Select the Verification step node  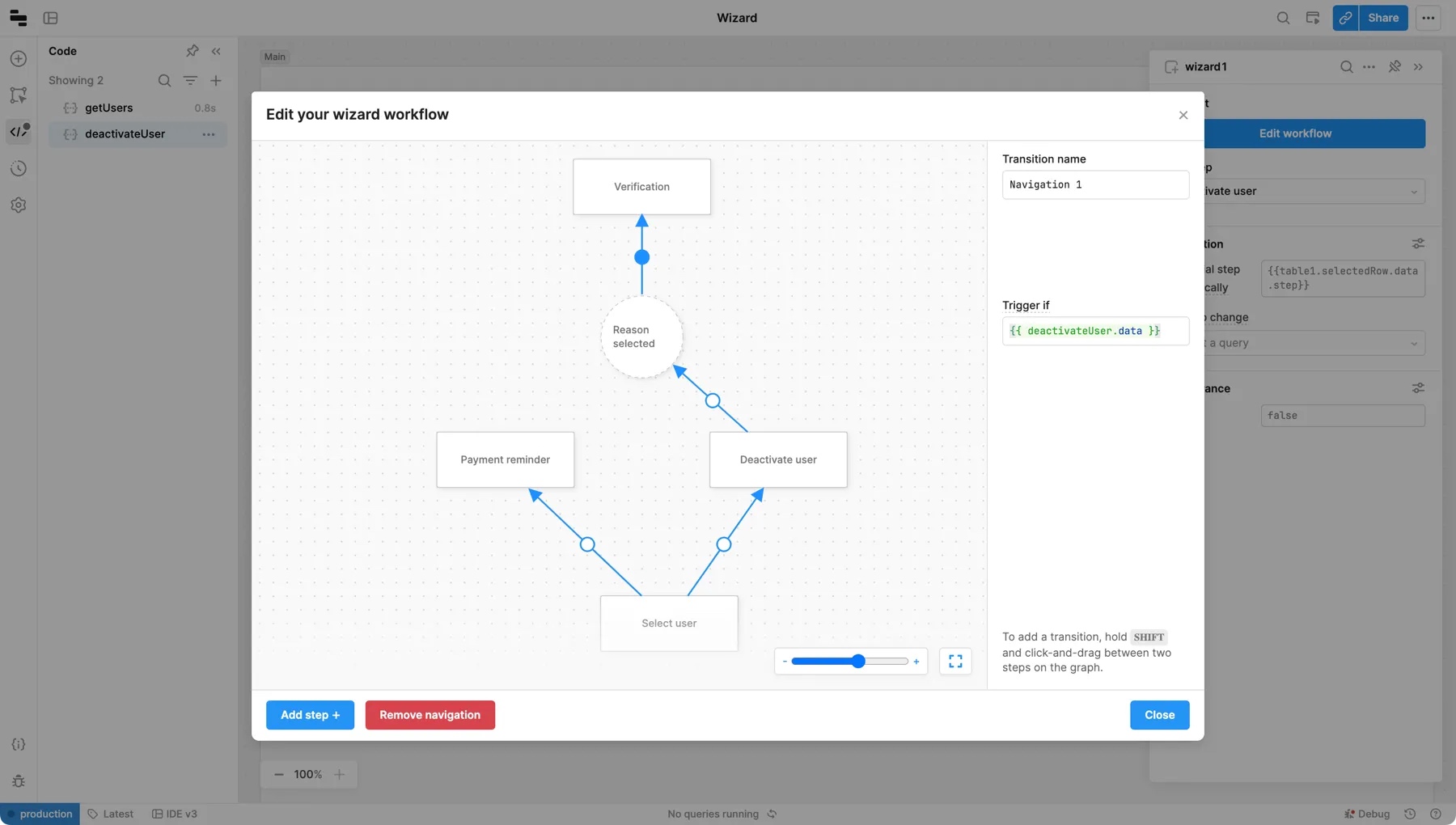[641, 187]
